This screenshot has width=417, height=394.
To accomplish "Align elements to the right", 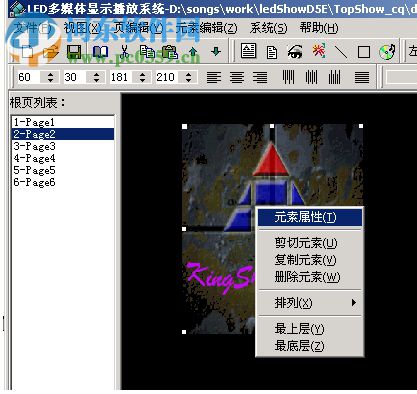I will click(x=260, y=78).
